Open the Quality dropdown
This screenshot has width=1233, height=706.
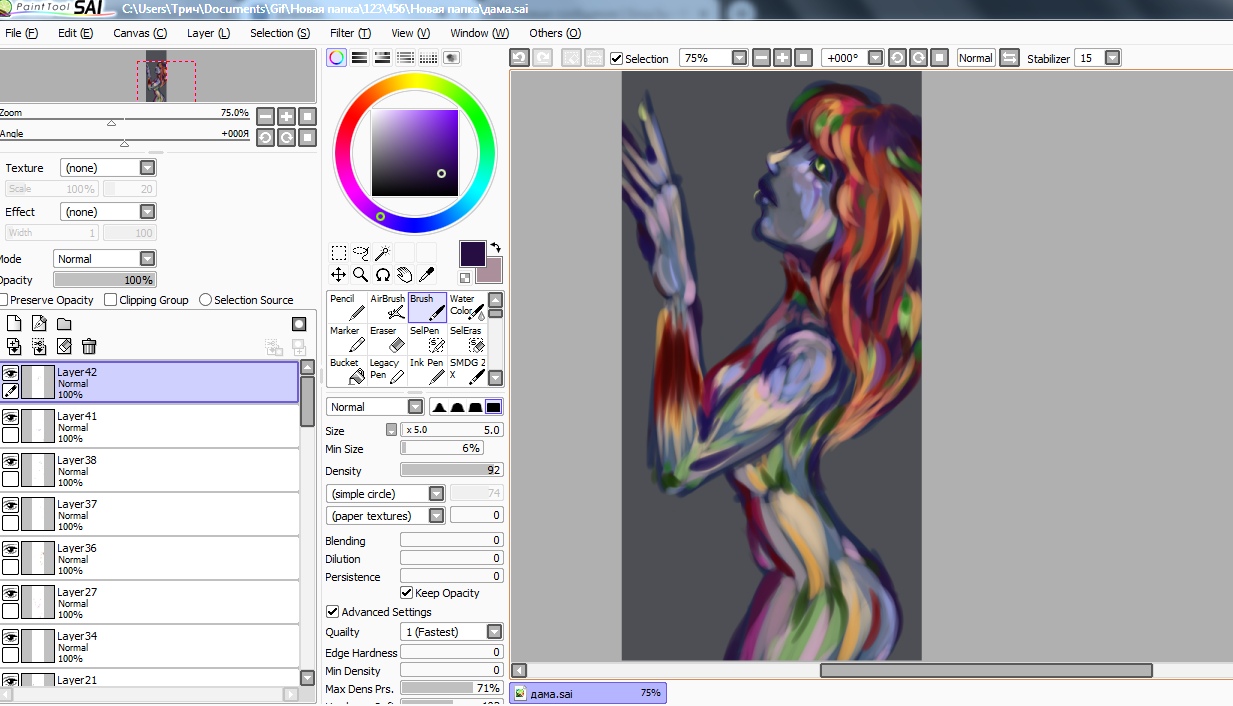click(x=452, y=632)
